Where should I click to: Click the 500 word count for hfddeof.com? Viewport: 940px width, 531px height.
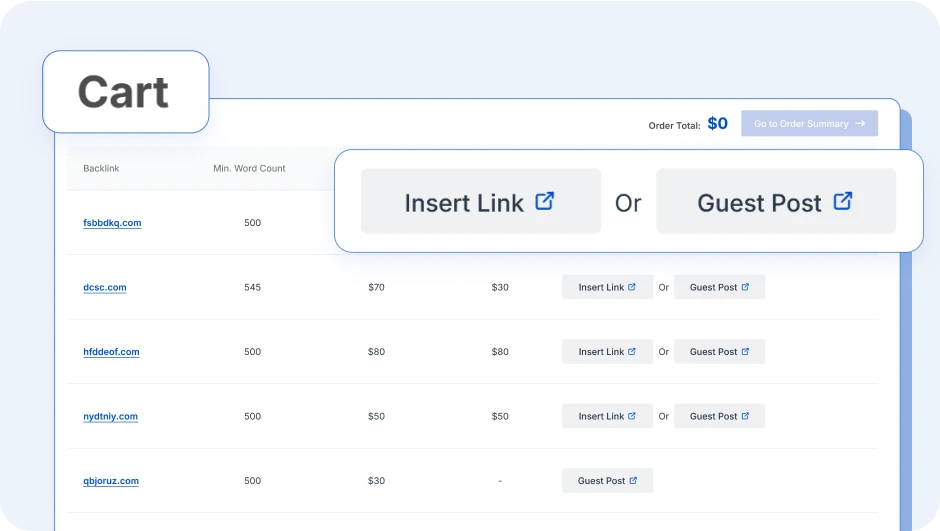point(252,352)
